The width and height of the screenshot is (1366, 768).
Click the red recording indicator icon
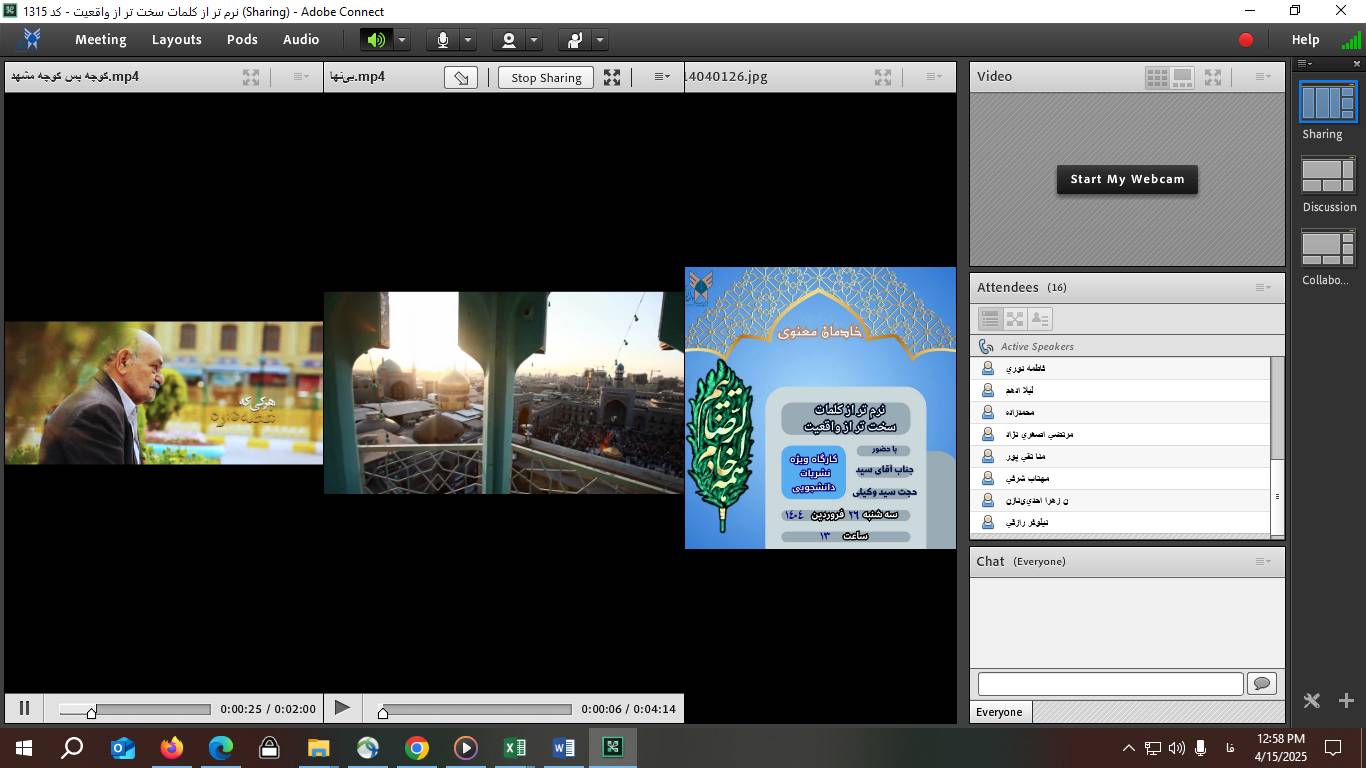coord(1246,40)
